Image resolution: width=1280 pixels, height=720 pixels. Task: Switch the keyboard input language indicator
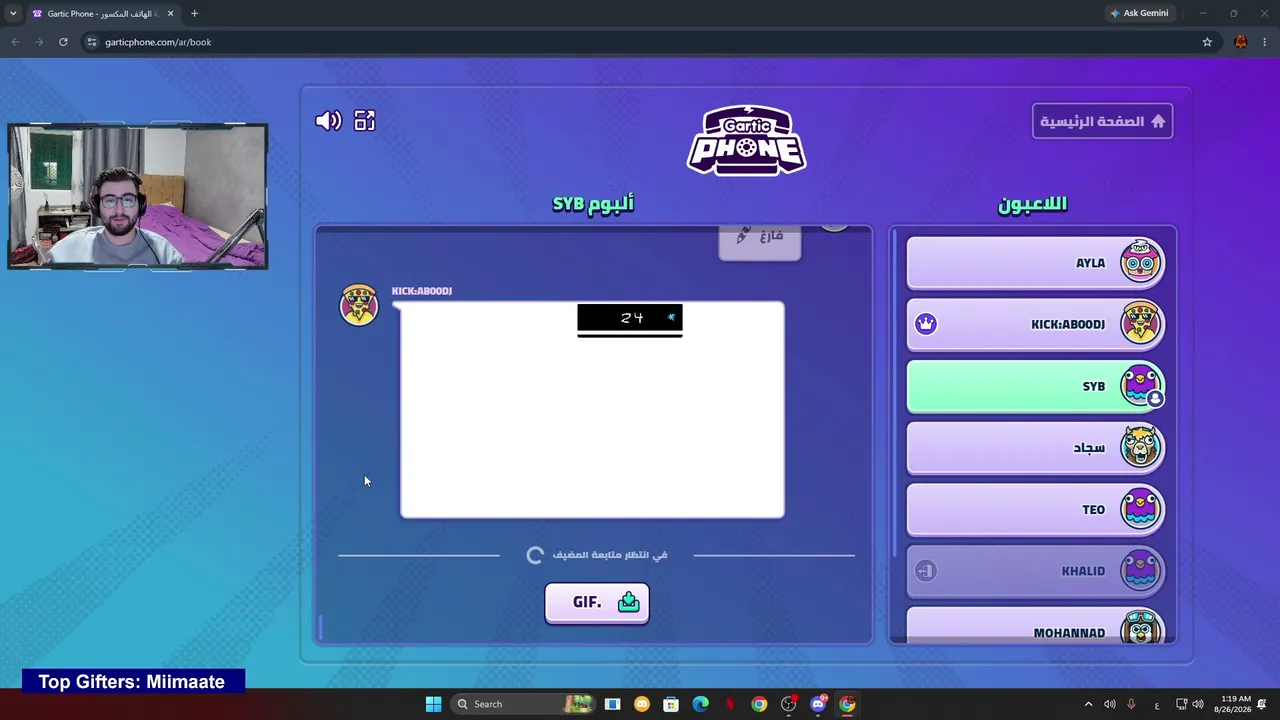[1157, 704]
